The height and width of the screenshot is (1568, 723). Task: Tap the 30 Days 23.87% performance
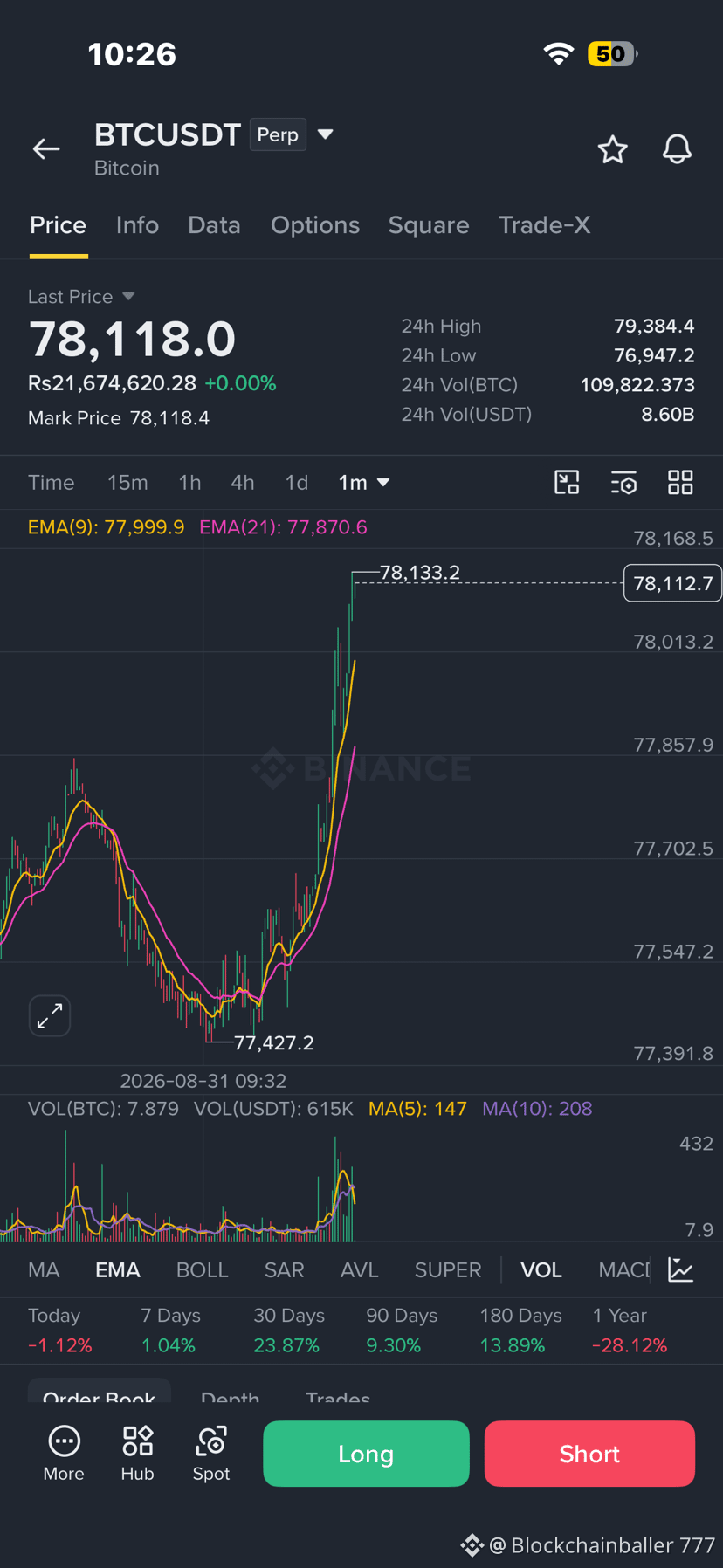(x=288, y=1331)
